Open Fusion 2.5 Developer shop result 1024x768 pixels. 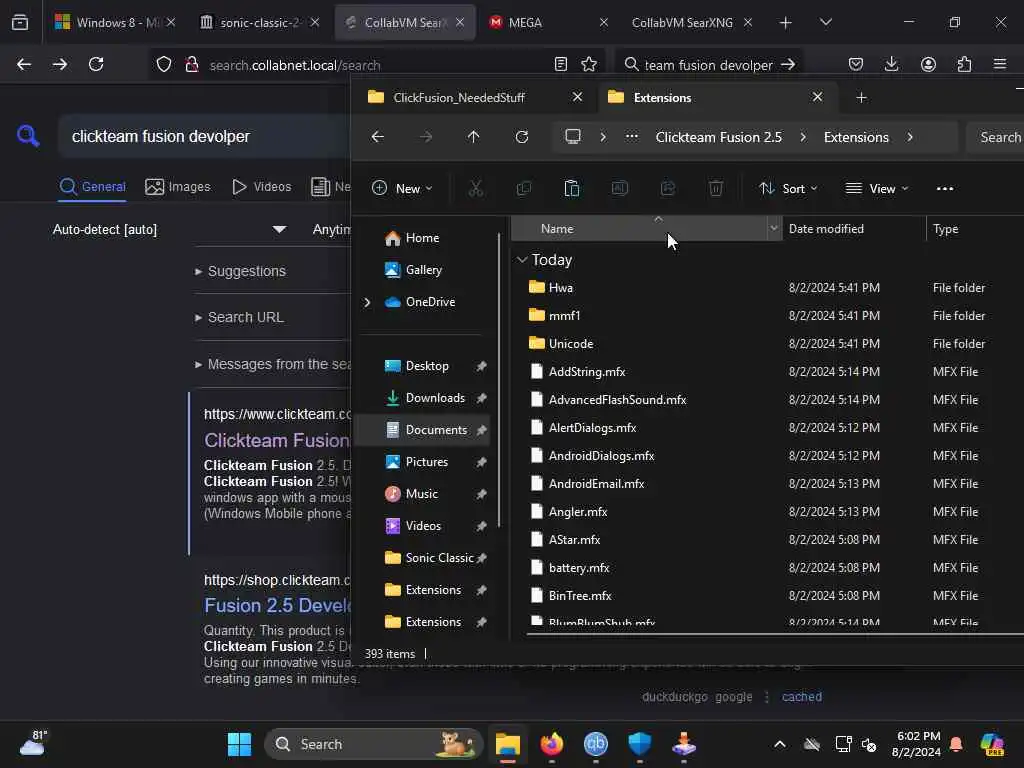[278, 605]
